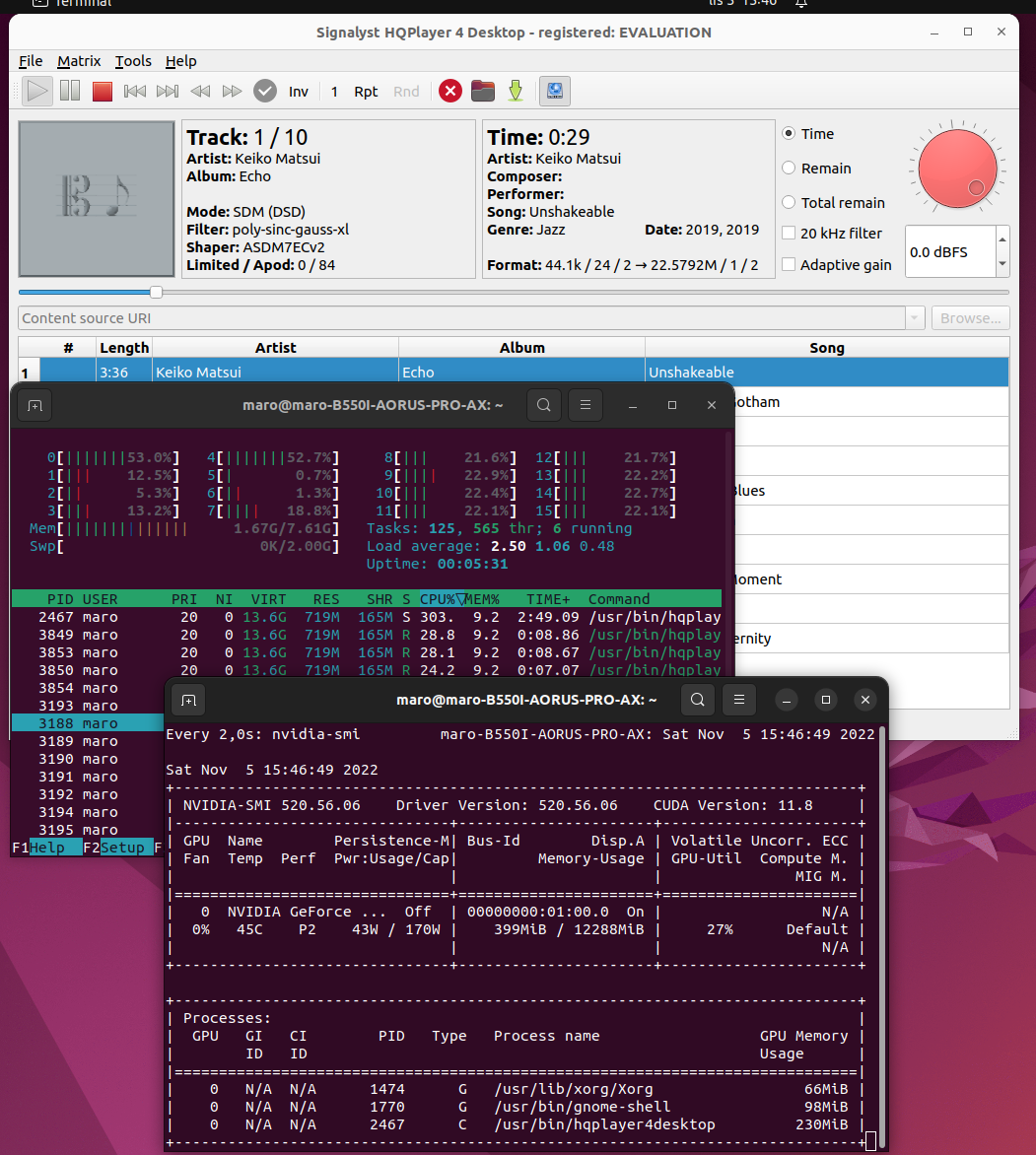Click the blue monitor icon in HQPlayer toolbar
The height and width of the screenshot is (1155, 1036).
point(555,92)
